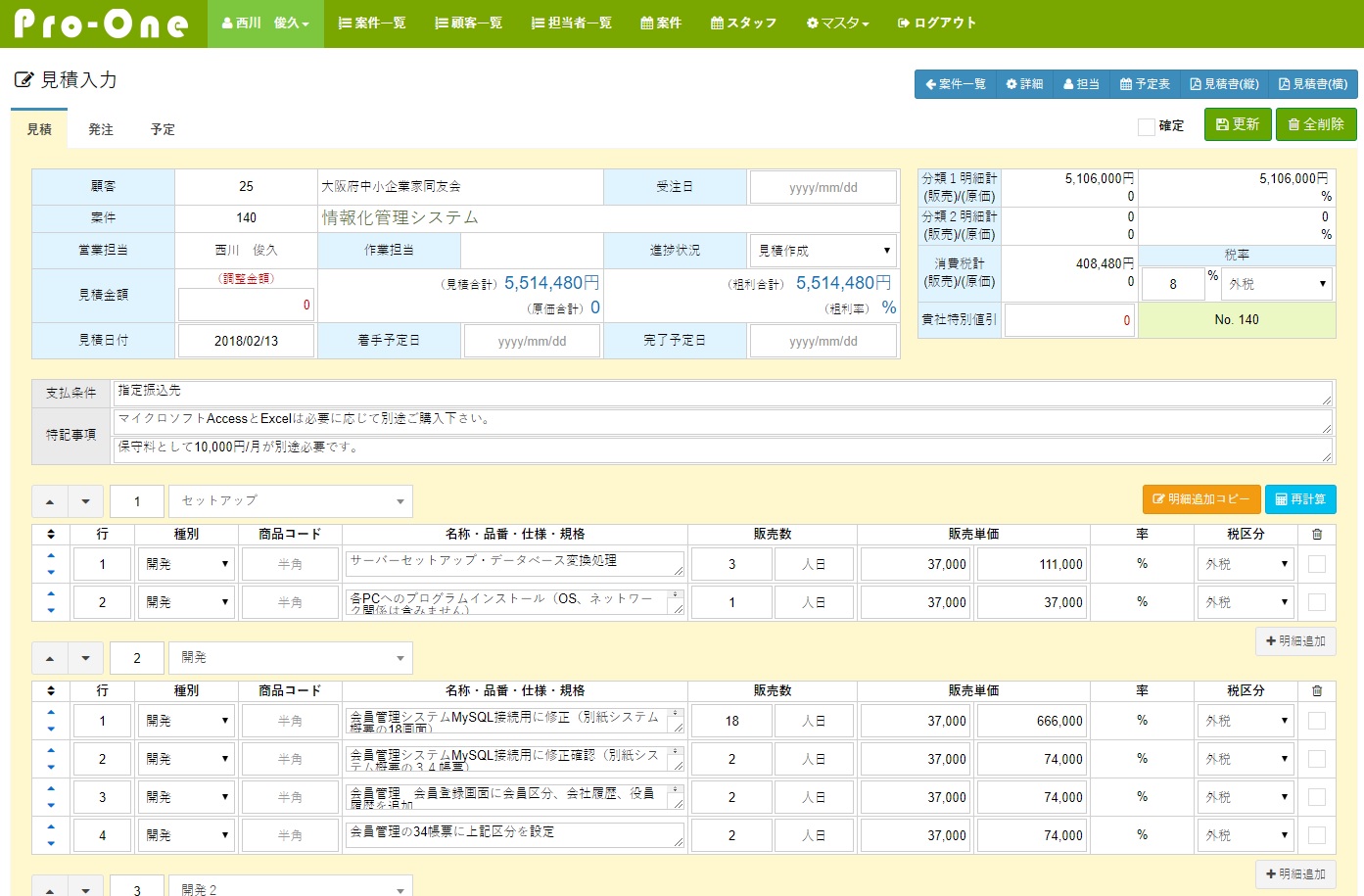The height and width of the screenshot is (896, 1364).
Task: Click the 開発 group's 明細追加 button
Action: click(x=1295, y=874)
